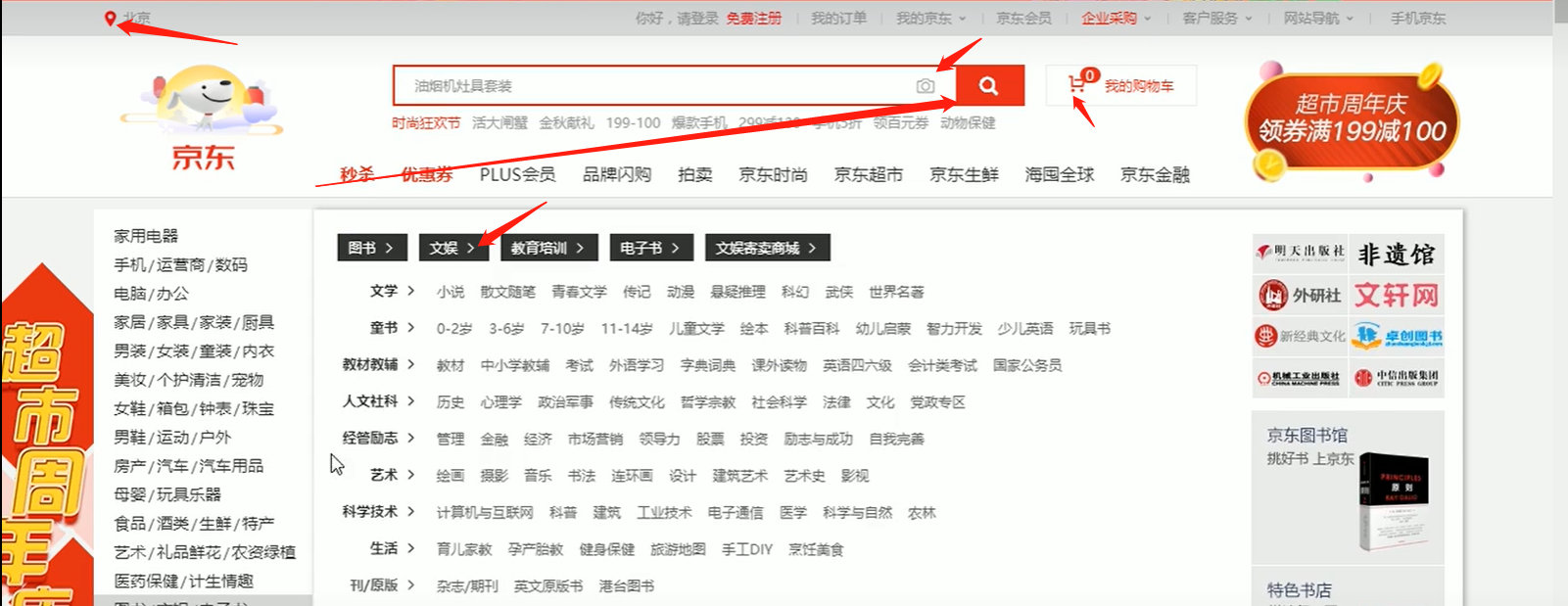Select 电脑/办公 in the sidebar
Image resolution: width=1568 pixels, height=606 pixels.
[x=151, y=293]
